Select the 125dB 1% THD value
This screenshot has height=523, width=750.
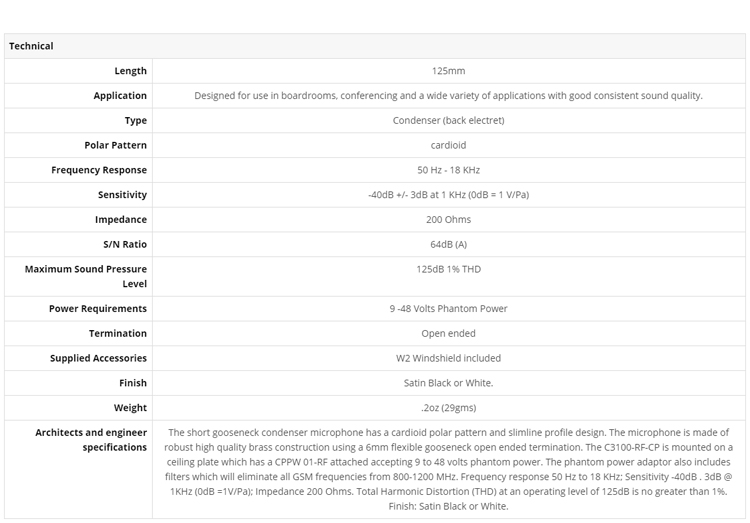coord(448,269)
